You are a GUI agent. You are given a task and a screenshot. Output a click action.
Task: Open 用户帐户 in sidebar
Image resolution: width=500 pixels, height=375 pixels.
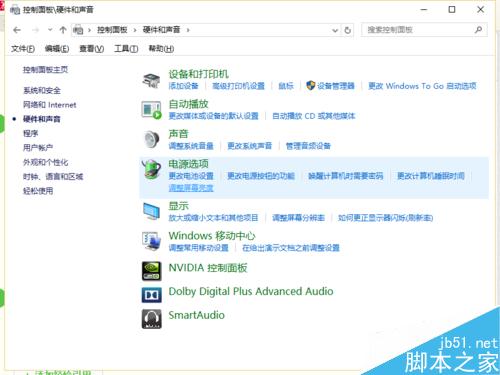(38, 148)
